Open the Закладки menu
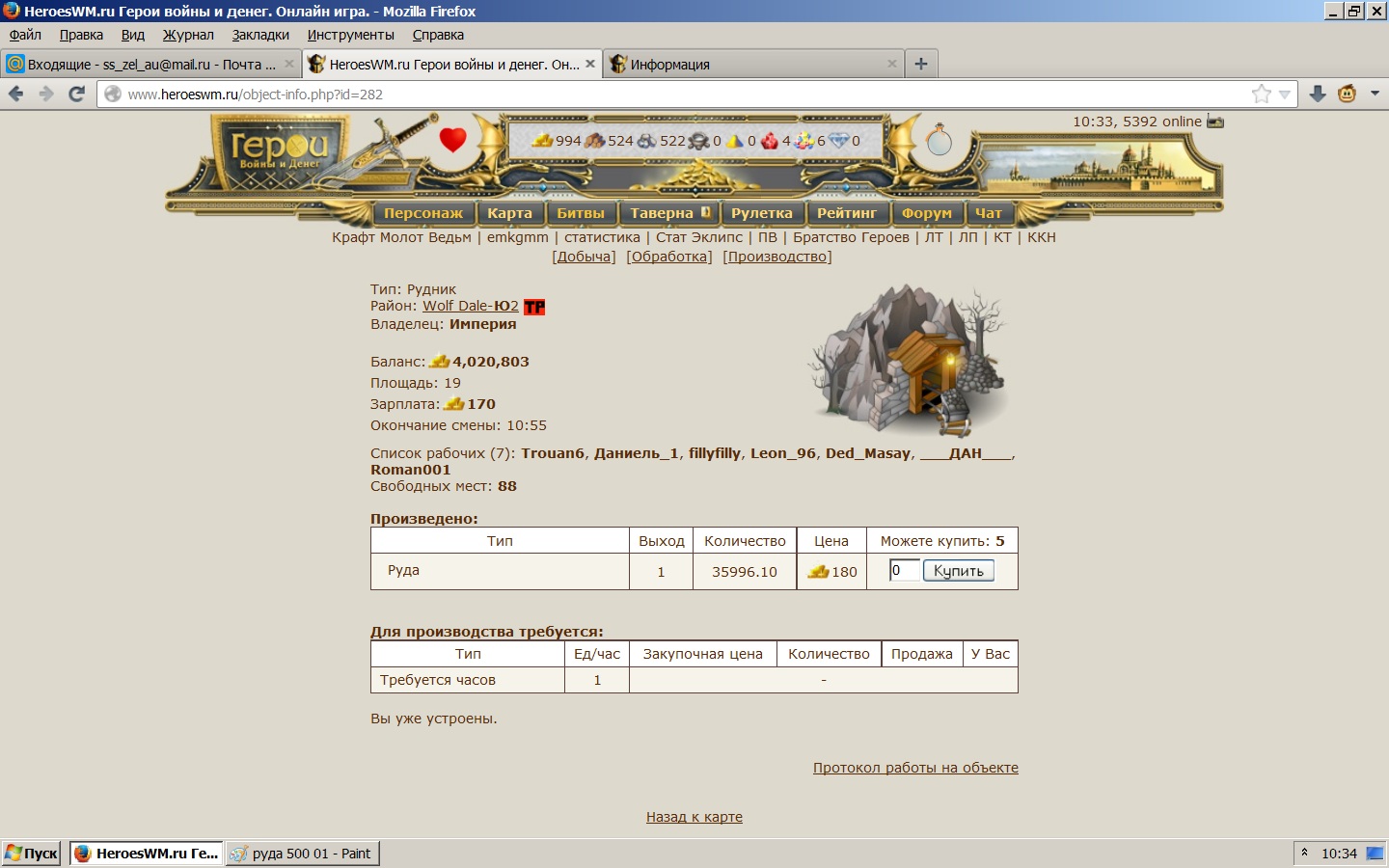Image resolution: width=1389 pixels, height=868 pixels. [260, 35]
